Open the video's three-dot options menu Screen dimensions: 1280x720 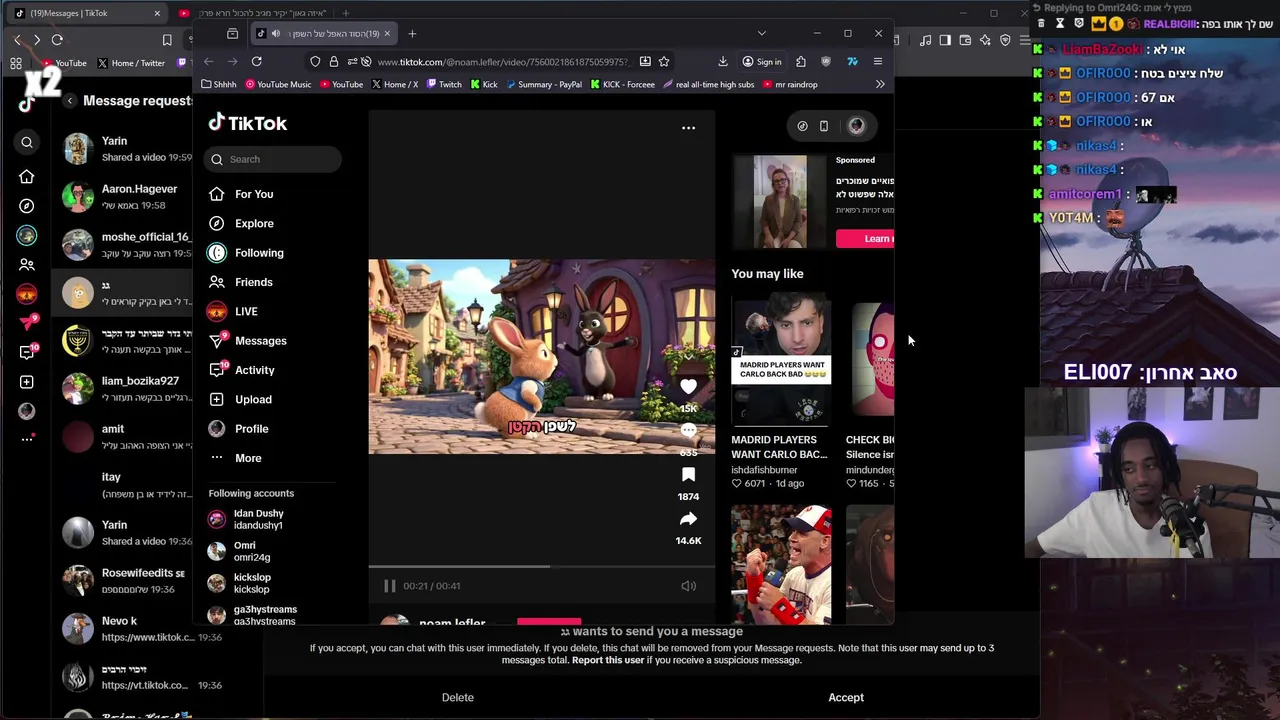point(688,127)
